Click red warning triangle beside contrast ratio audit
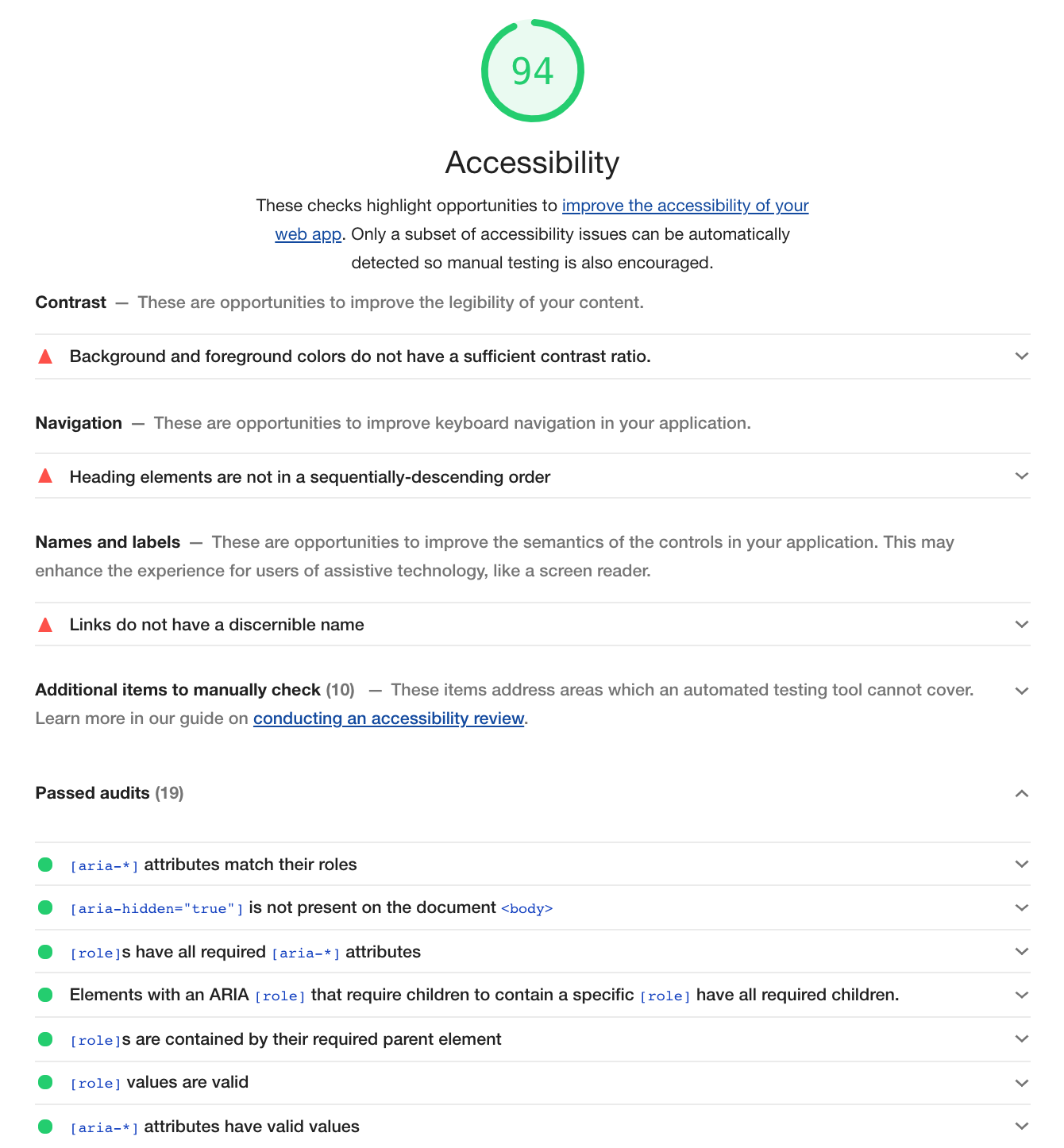 coord(45,356)
